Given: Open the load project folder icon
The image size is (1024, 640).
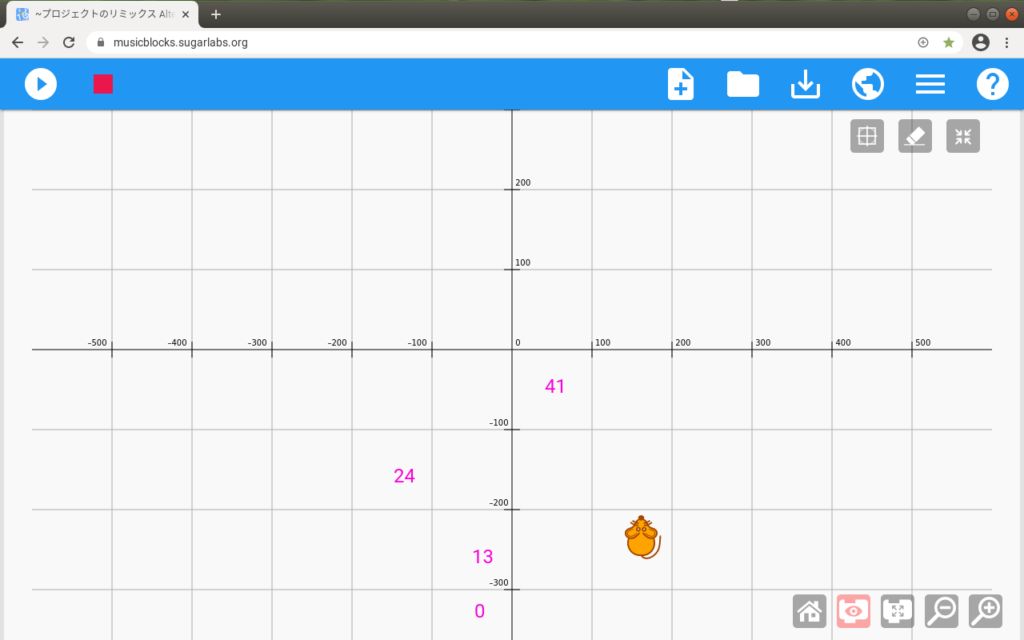Looking at the screenshot, I should pyautogui.click(x=743, y=84).
